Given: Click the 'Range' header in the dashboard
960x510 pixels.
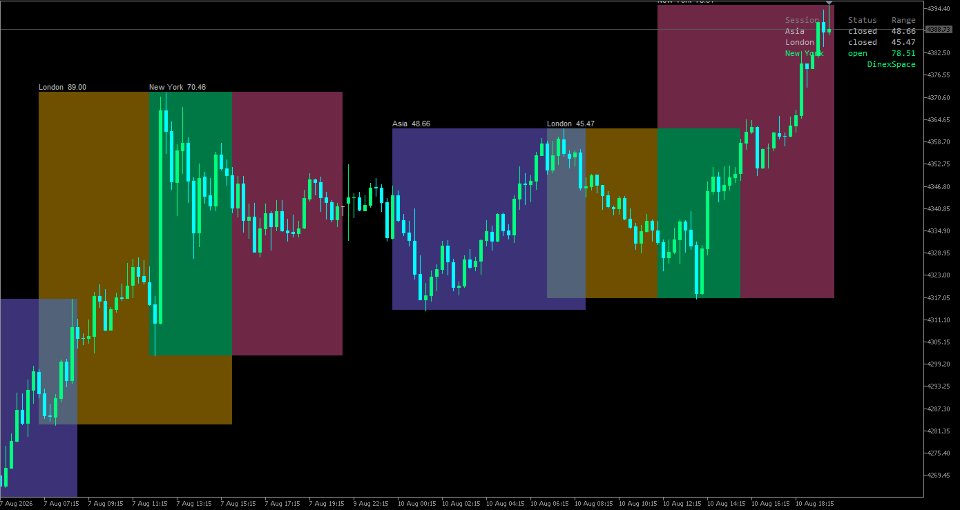Looking at the screenshot, I should 904,20.
